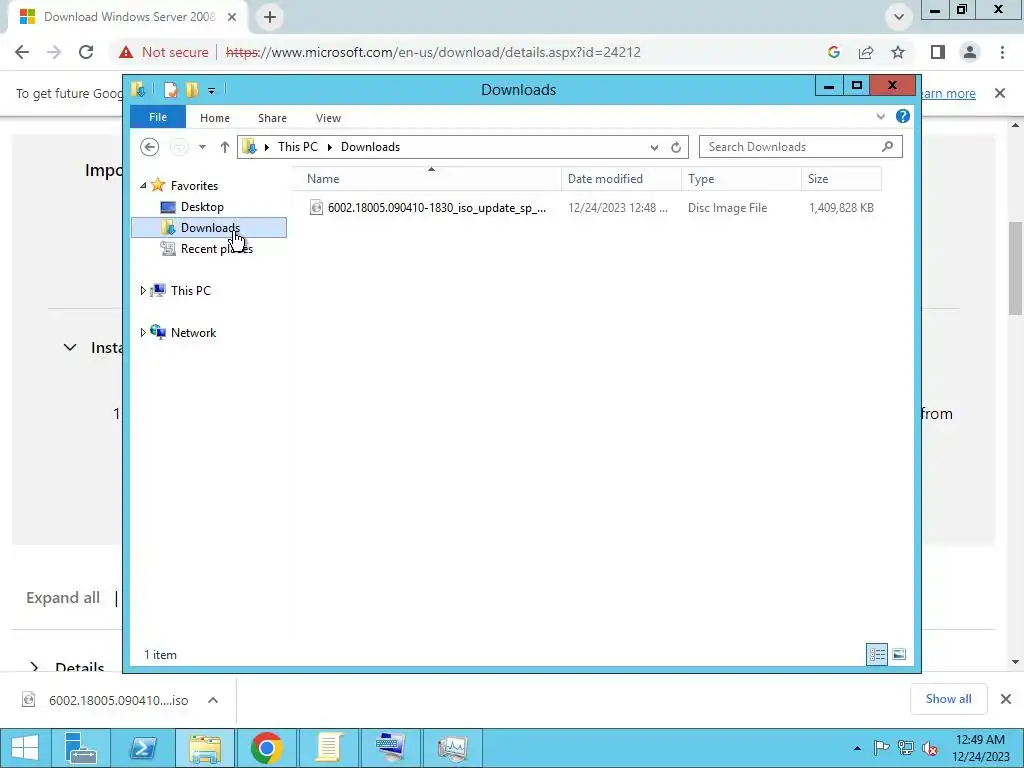Select Network in navigation pane

click(x=193, y=332)
